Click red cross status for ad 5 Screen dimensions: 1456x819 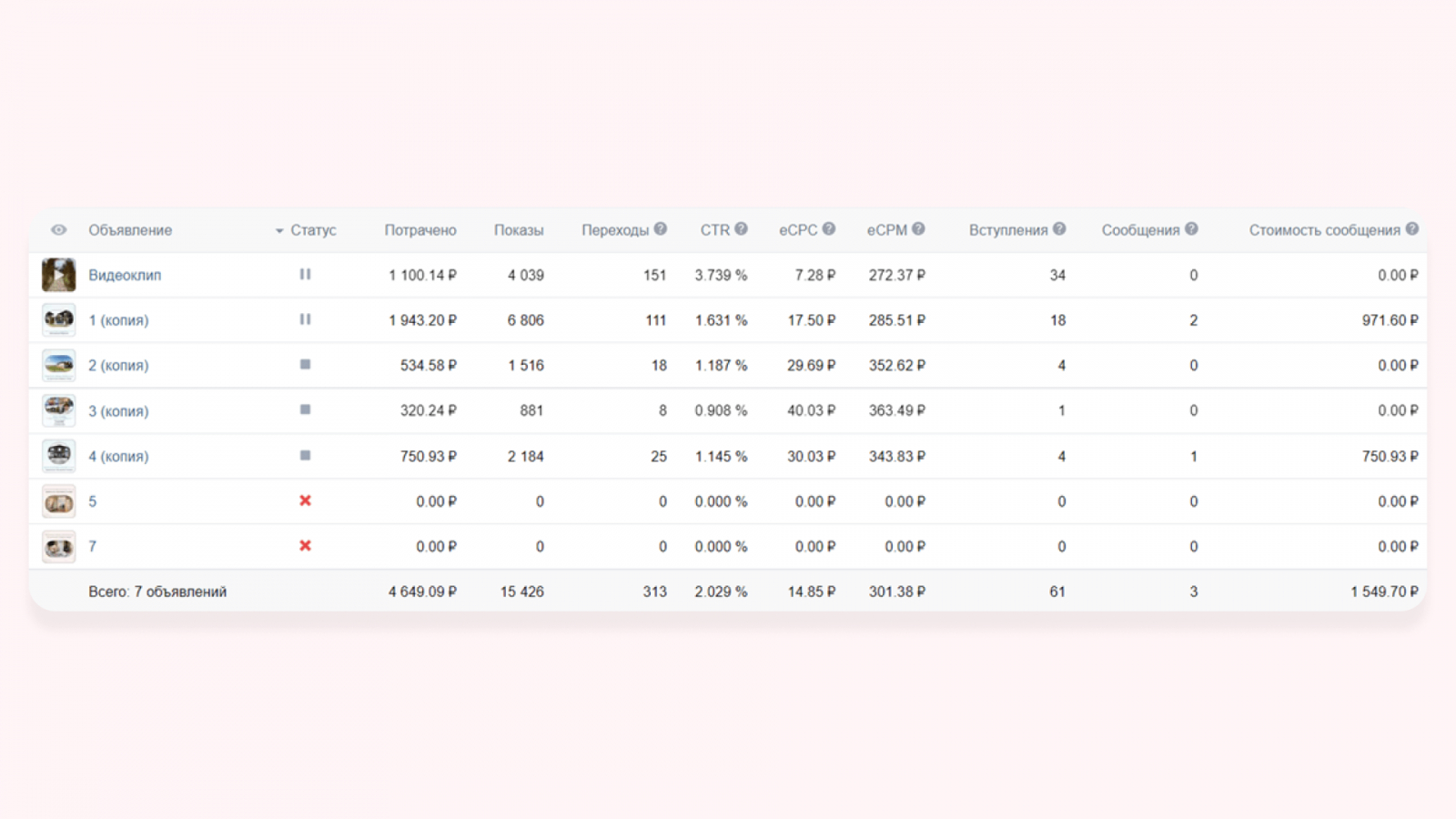pyautogui.click(x=305, y=500)
